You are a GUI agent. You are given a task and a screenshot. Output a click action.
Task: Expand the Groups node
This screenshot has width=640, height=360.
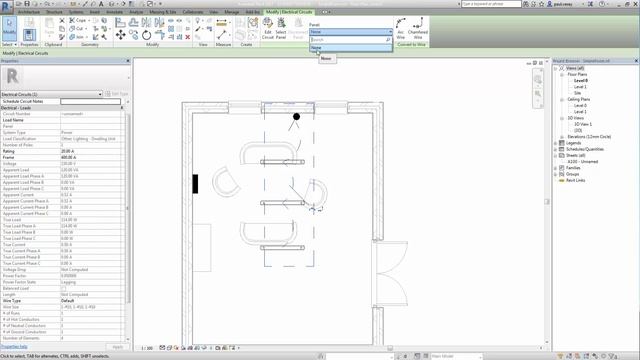pyautogui.click(x=556, y=174)
